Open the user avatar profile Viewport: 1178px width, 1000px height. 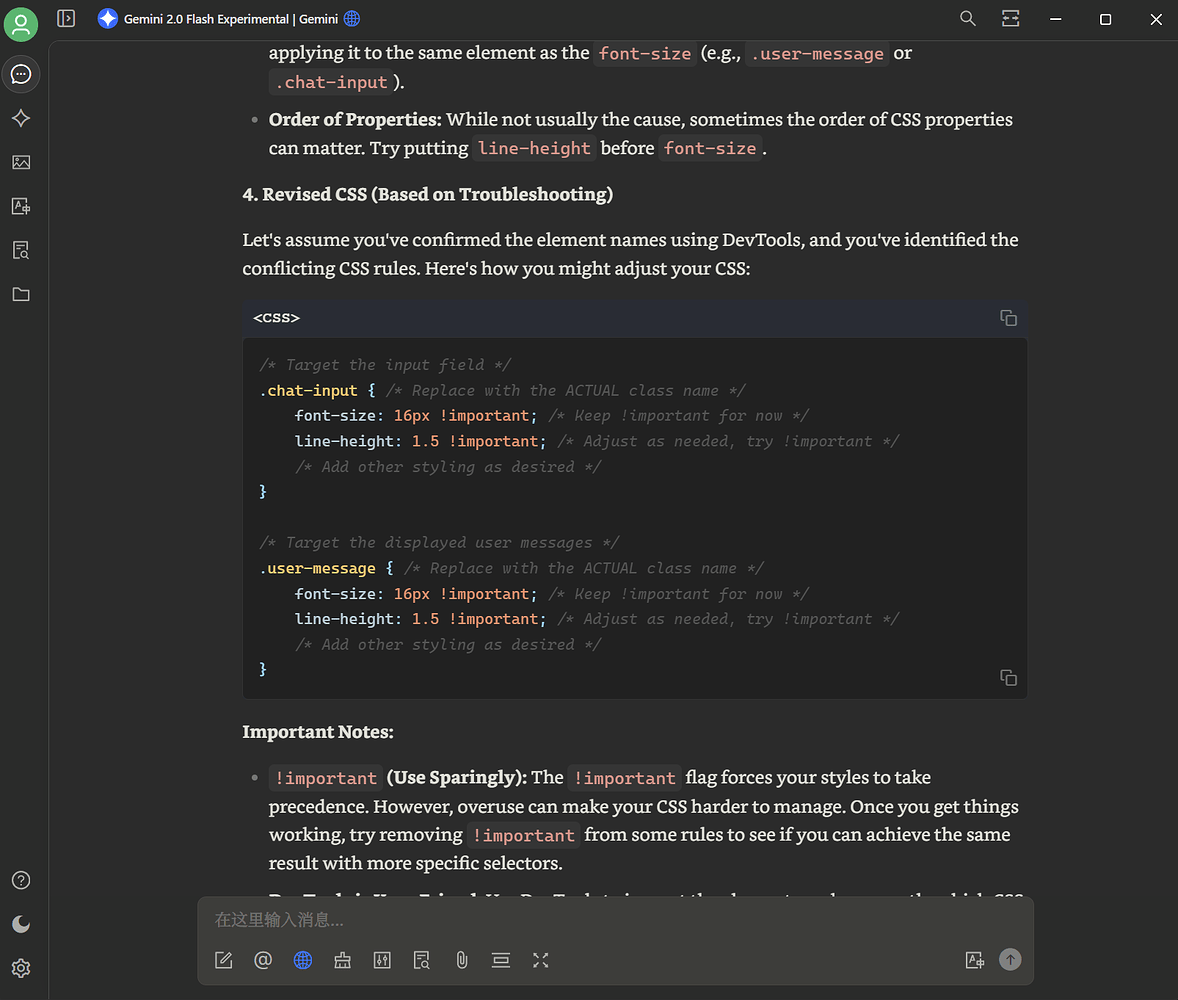click(x=21, y=24)
